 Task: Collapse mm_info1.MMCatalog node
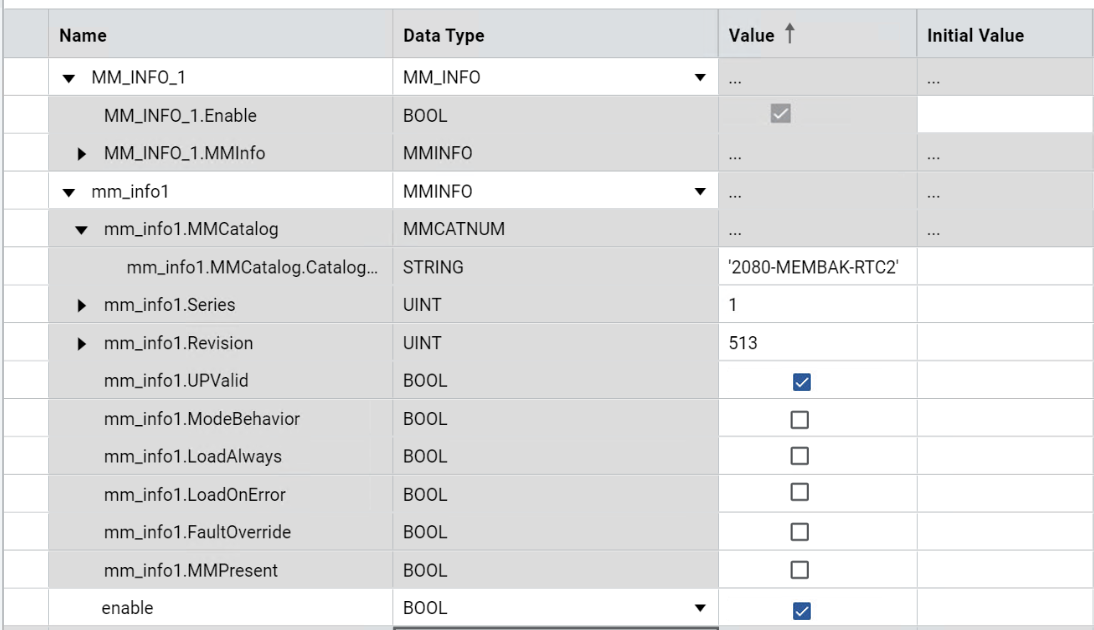(x=83, y=230)
